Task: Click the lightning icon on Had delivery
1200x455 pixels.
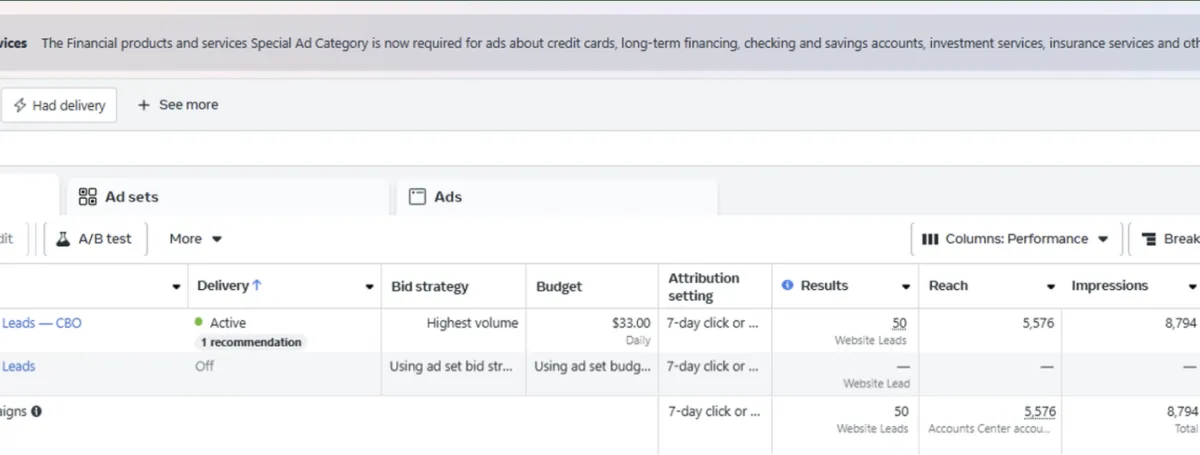Action: tap(20, 105)
